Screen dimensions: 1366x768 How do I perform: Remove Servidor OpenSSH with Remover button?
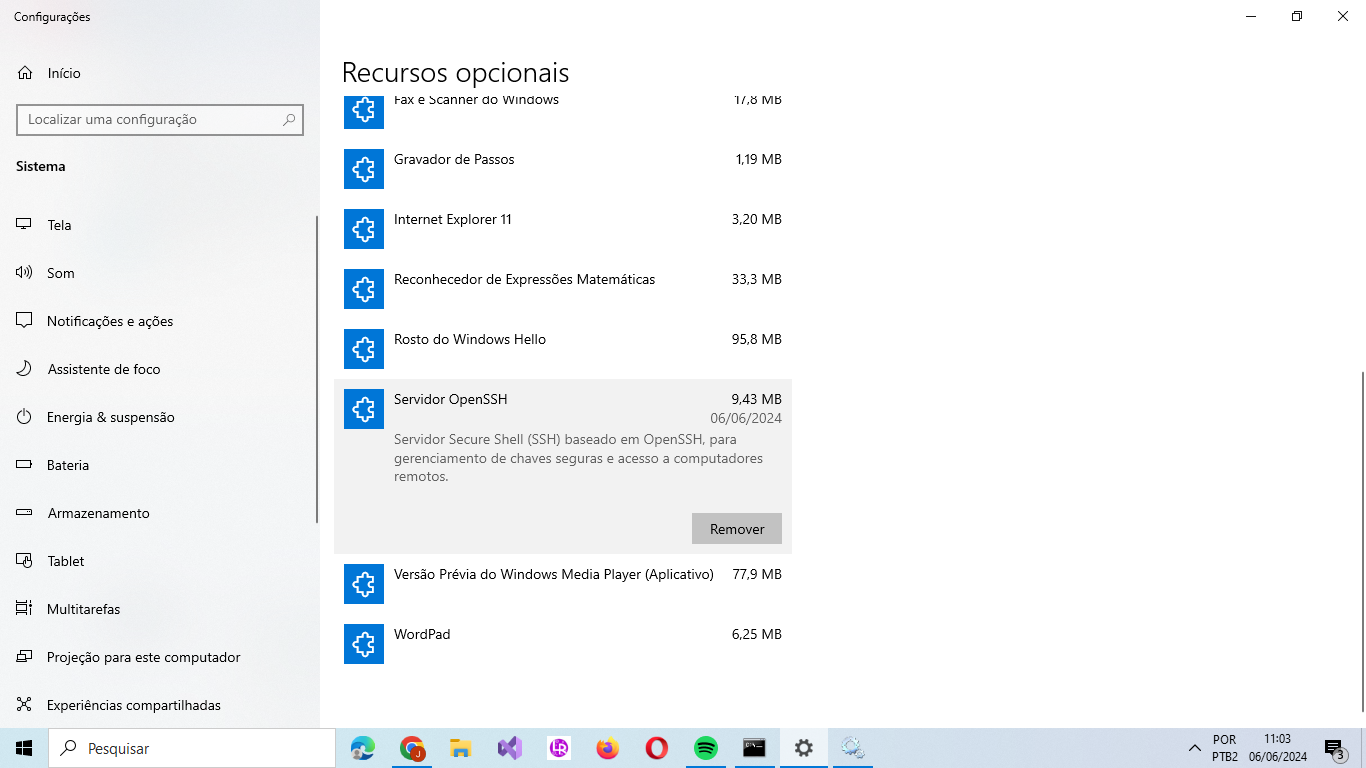pos(737,529)
